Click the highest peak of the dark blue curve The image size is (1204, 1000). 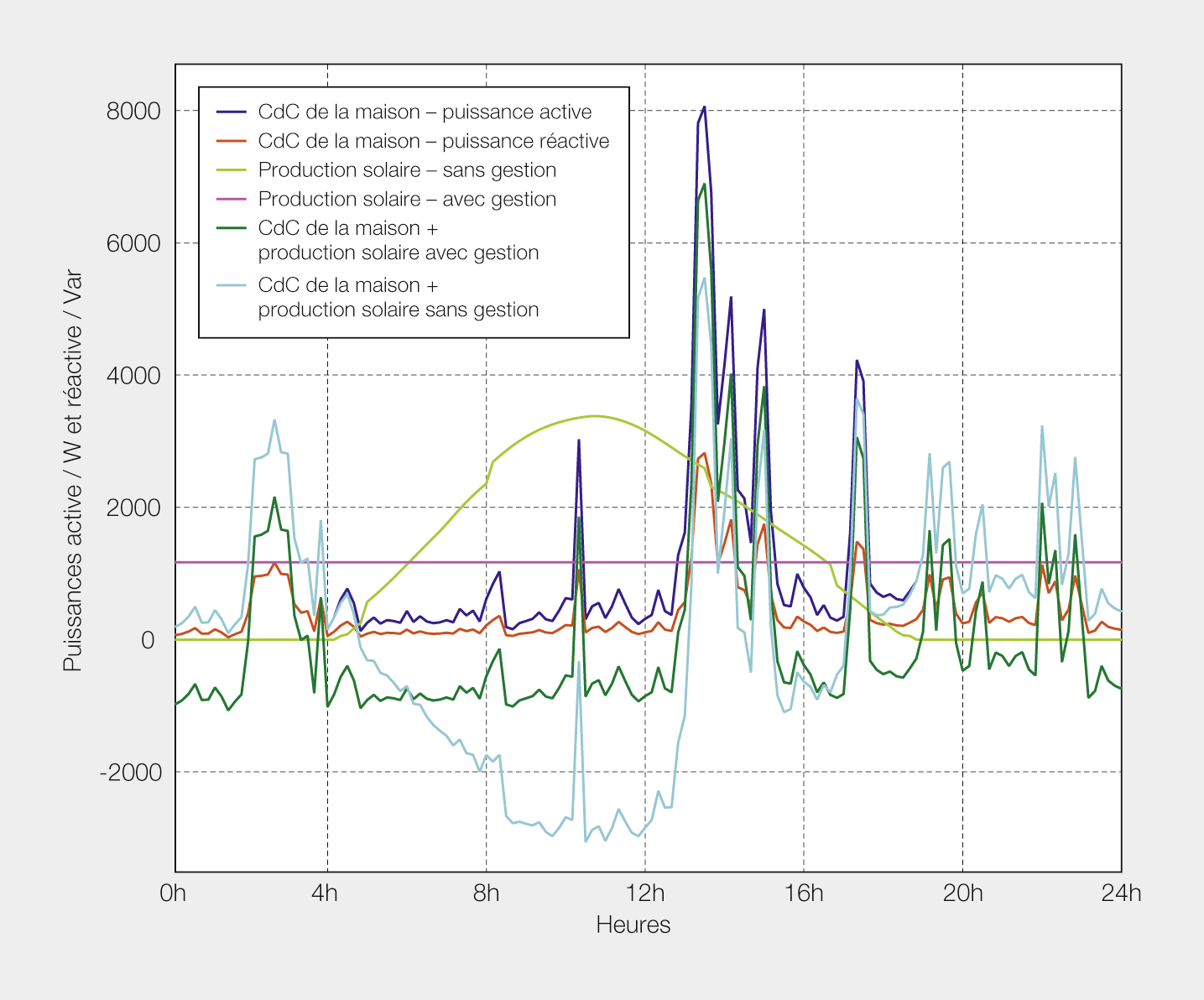[x=704, y=107]
